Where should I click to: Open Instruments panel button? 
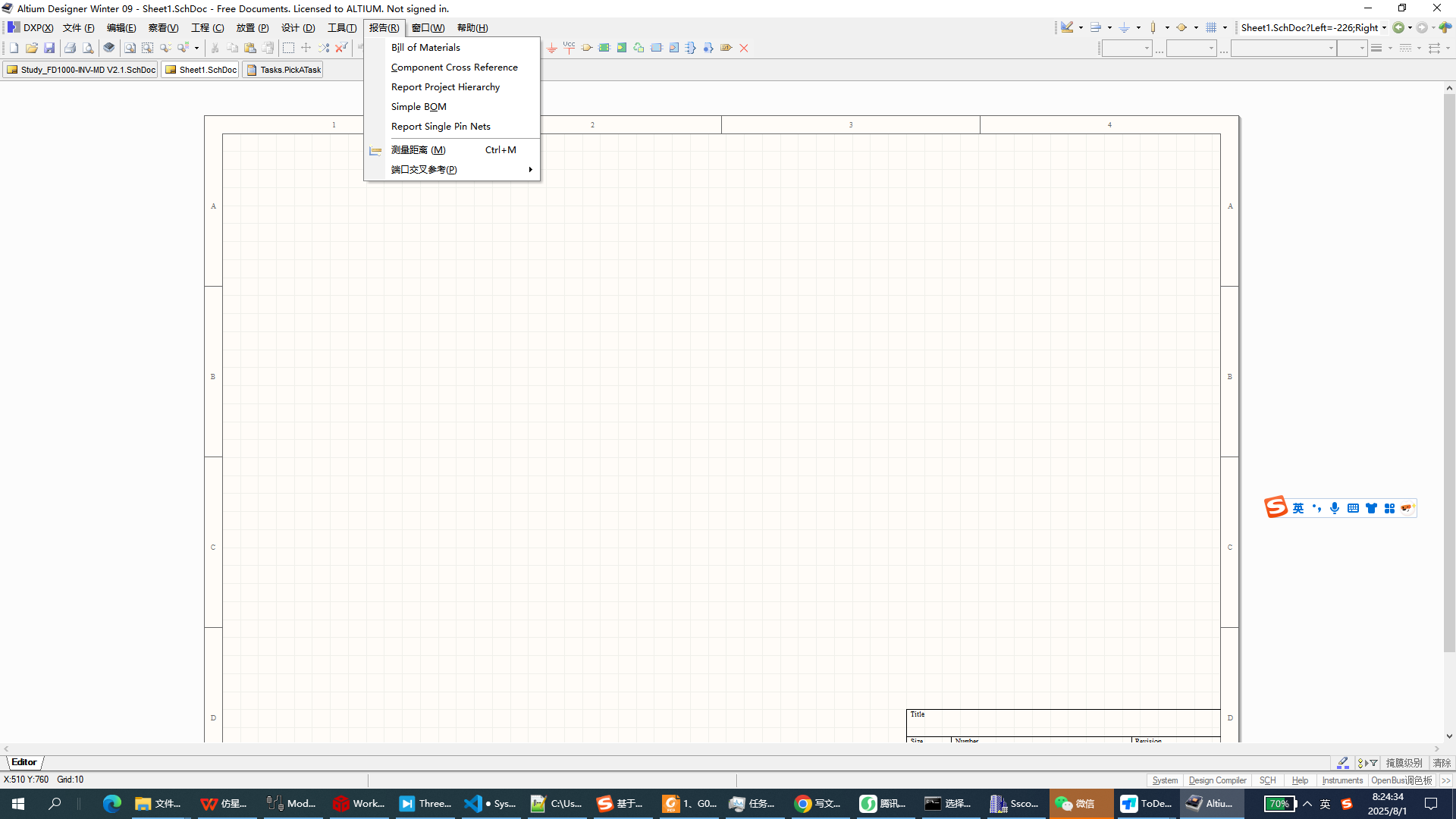[1342, 780]
